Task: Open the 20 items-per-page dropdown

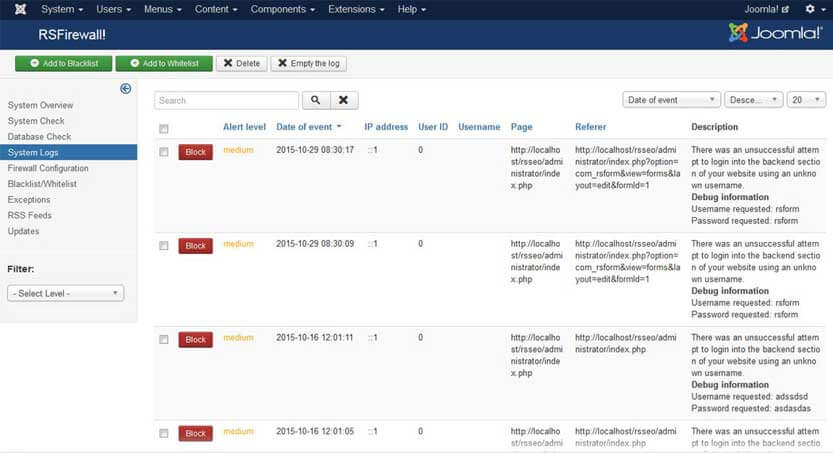Action: tap(806, 100)
